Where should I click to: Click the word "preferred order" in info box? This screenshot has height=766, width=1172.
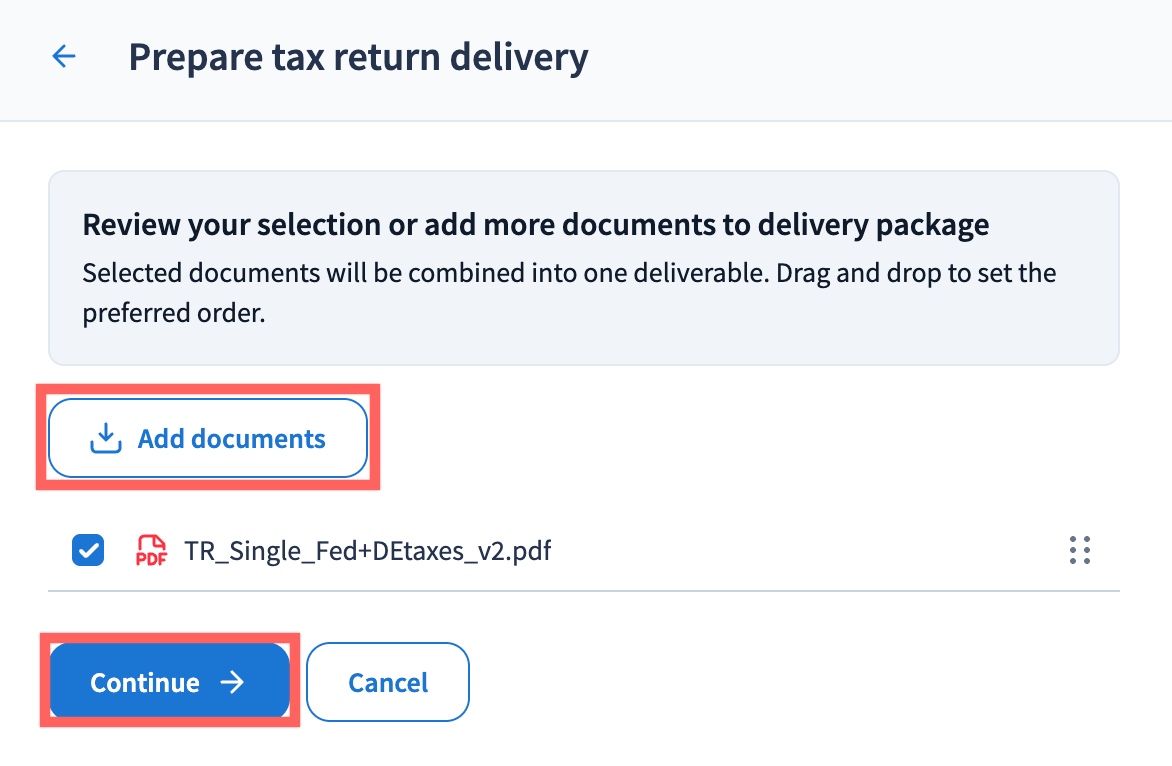click(x=171, y=312)
